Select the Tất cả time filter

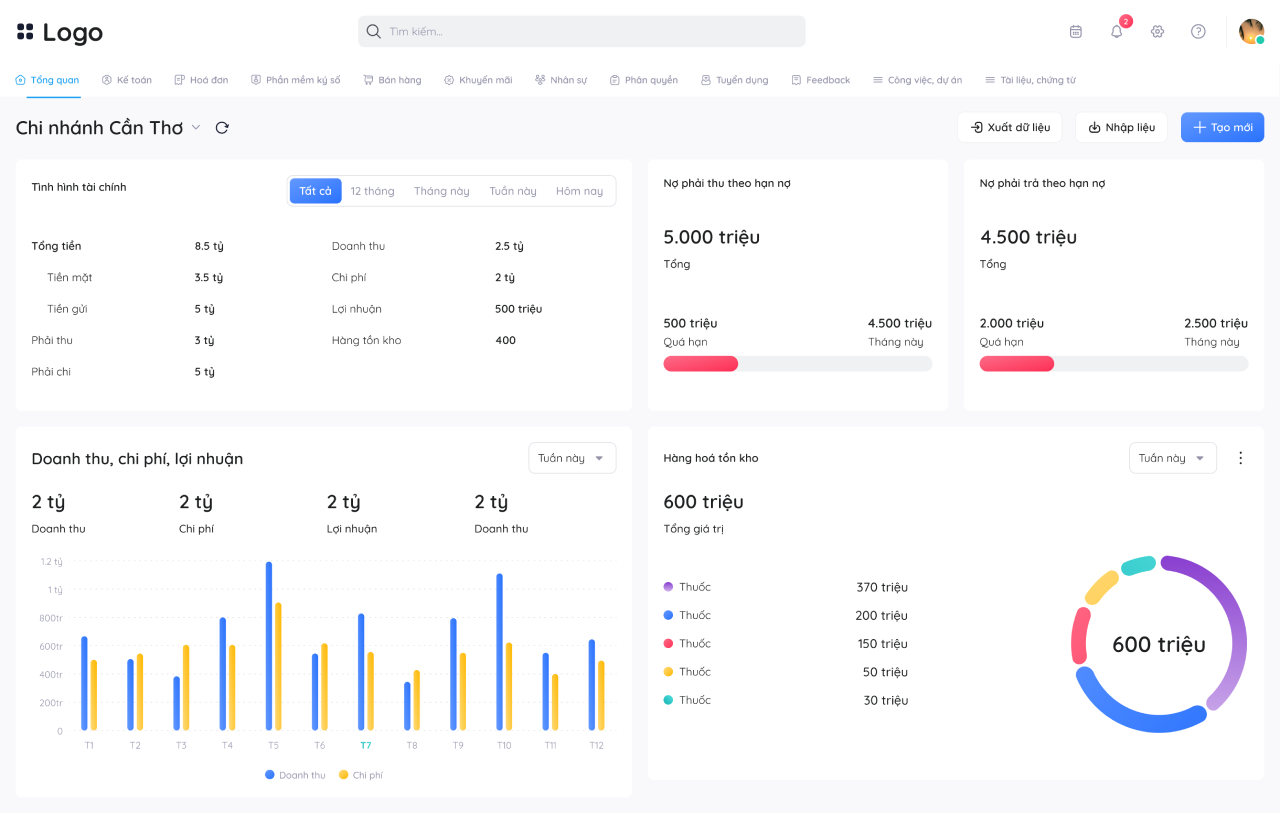315,191
